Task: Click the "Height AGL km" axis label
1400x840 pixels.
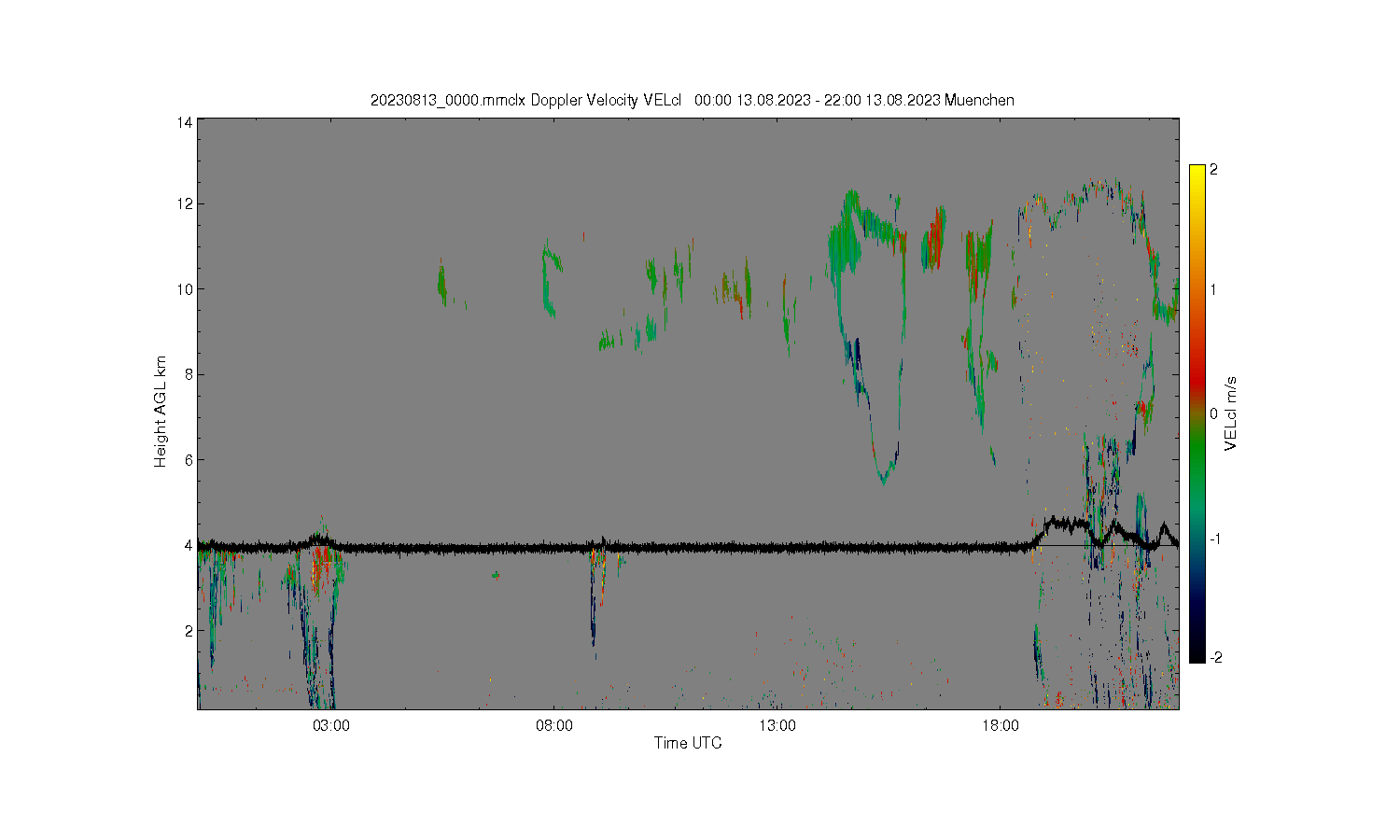Action: [161, 412]
